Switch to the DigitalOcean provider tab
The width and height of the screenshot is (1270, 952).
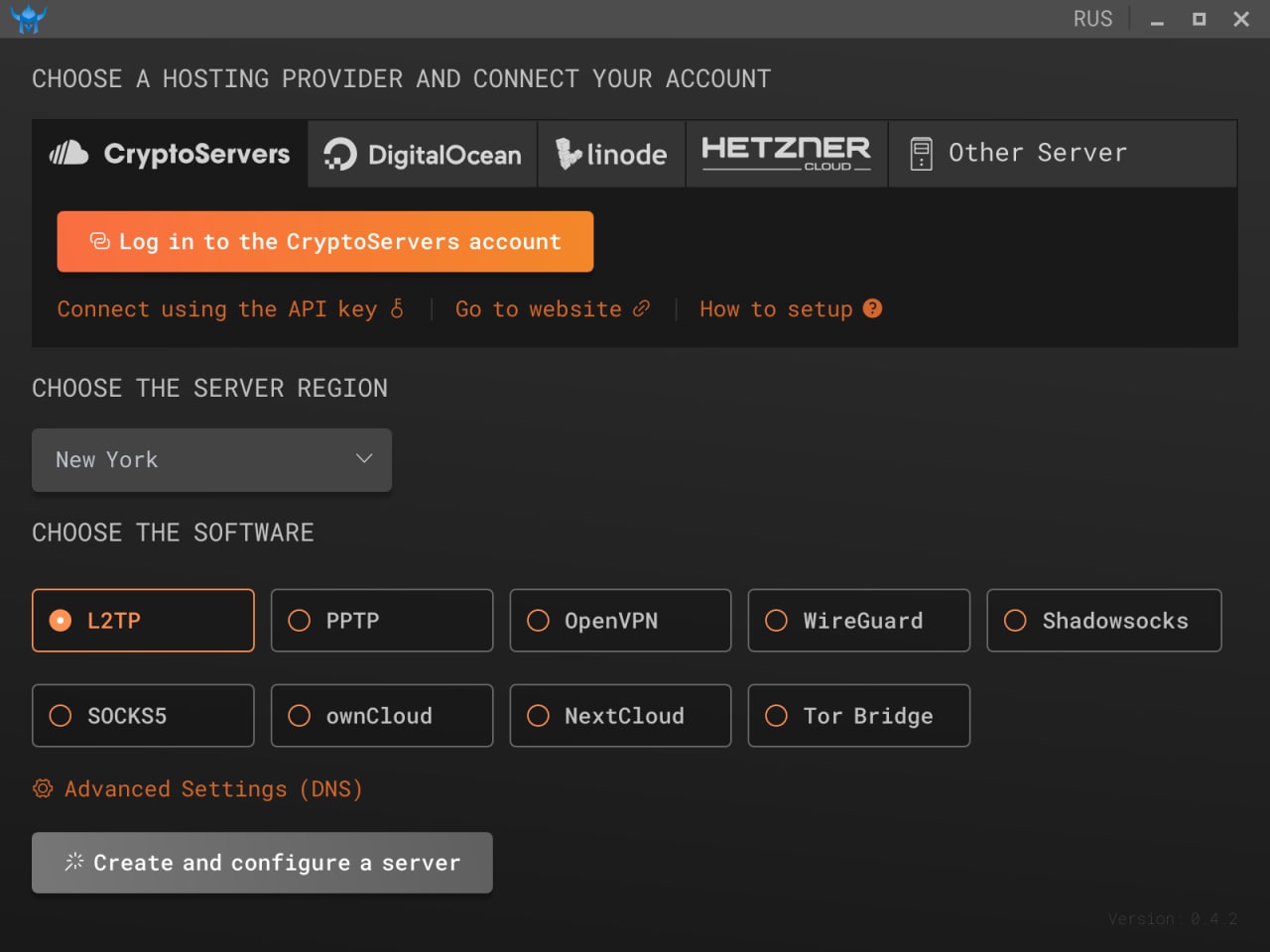pyautogui.click(x=423, y=154)
